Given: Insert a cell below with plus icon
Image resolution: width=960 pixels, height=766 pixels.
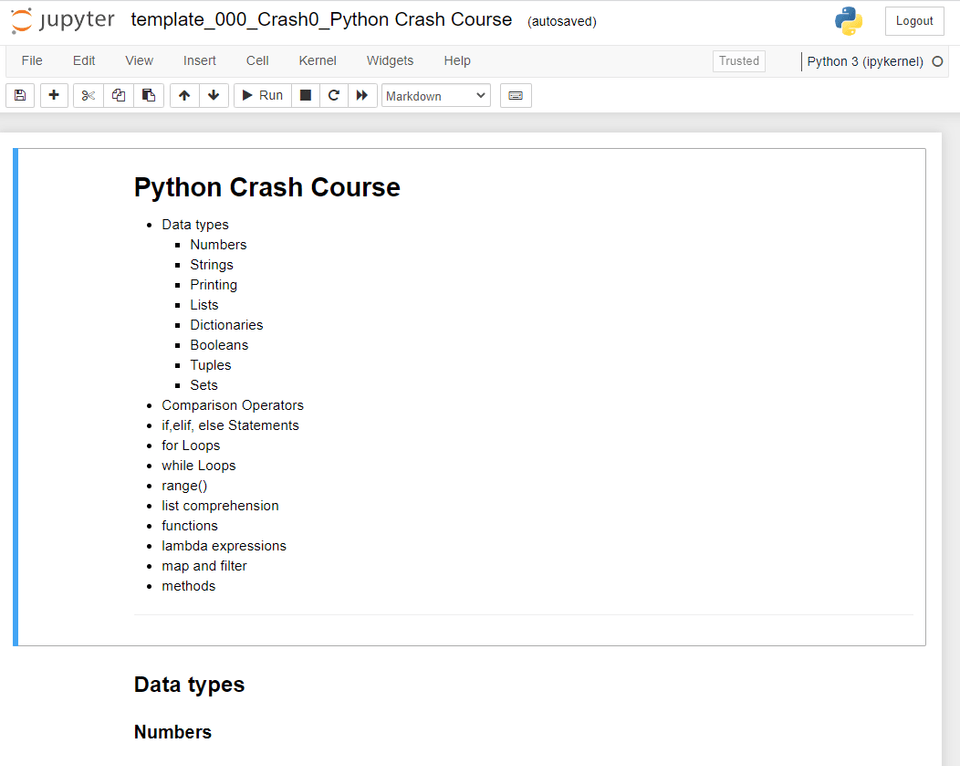Looking at the screenshot, I should (x=54, y=96).
